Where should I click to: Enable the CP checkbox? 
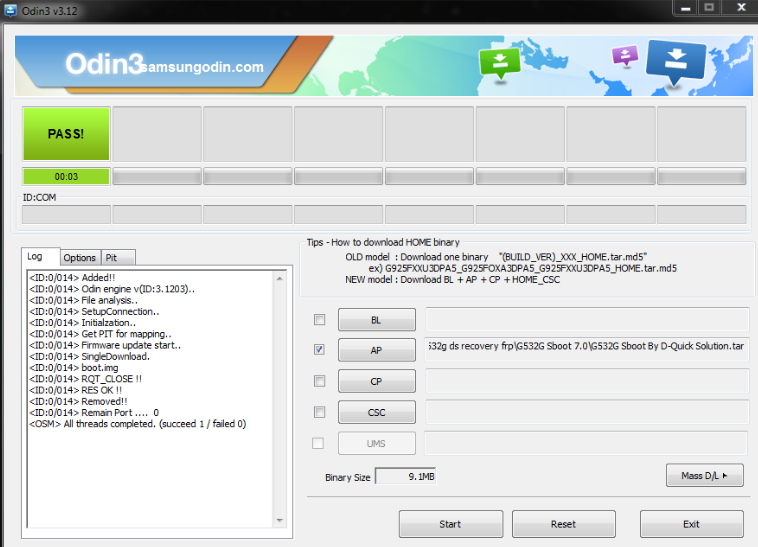pyautogui.click(x=320, y=381)
